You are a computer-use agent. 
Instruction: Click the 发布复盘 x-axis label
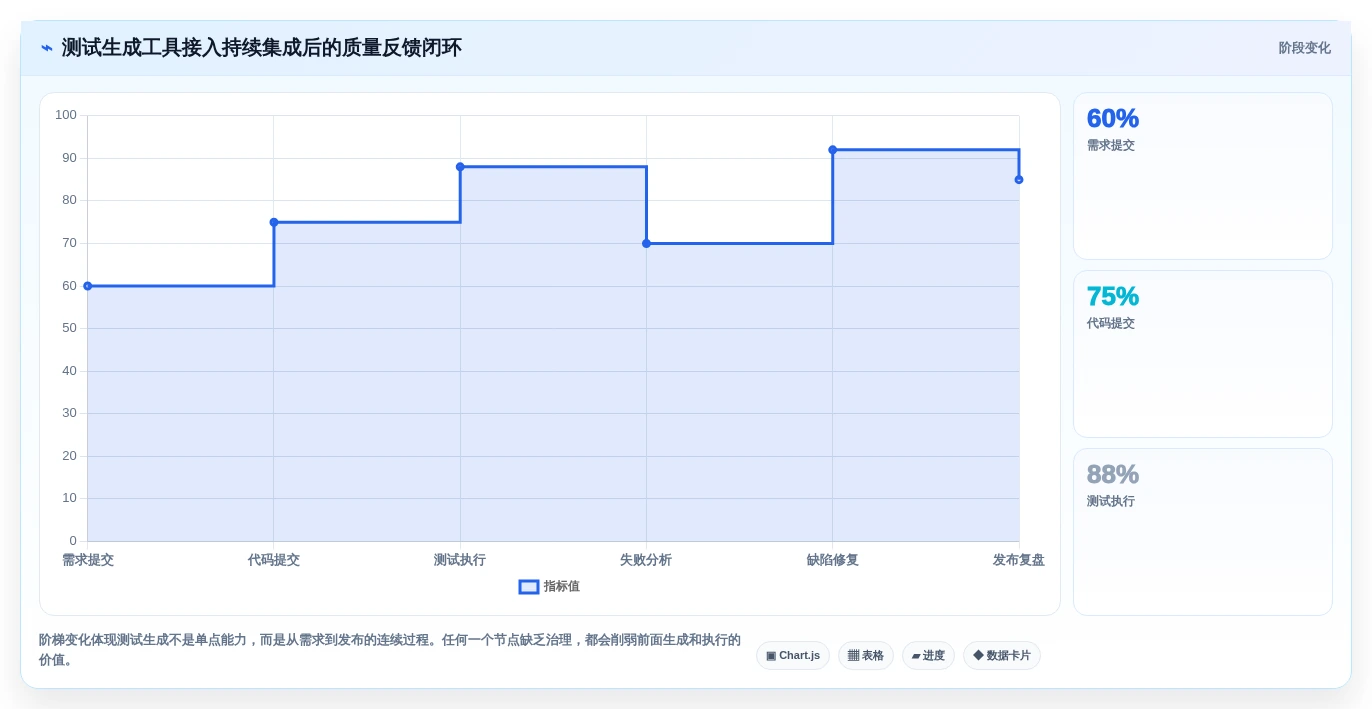click(x=1019, y=560)
